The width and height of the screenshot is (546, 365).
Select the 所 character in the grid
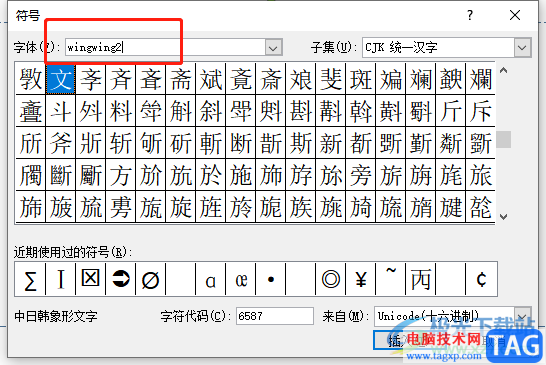click(31, 143)
